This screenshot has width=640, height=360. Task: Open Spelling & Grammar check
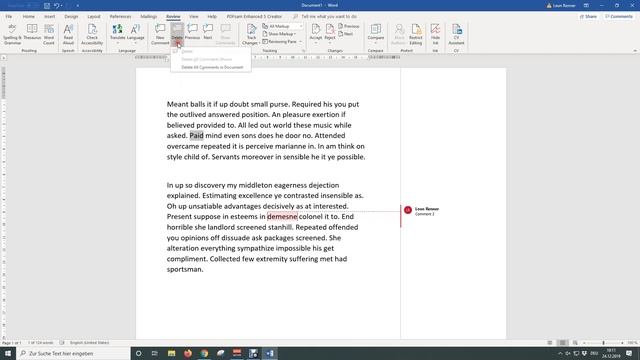click(x=12, y=34)
